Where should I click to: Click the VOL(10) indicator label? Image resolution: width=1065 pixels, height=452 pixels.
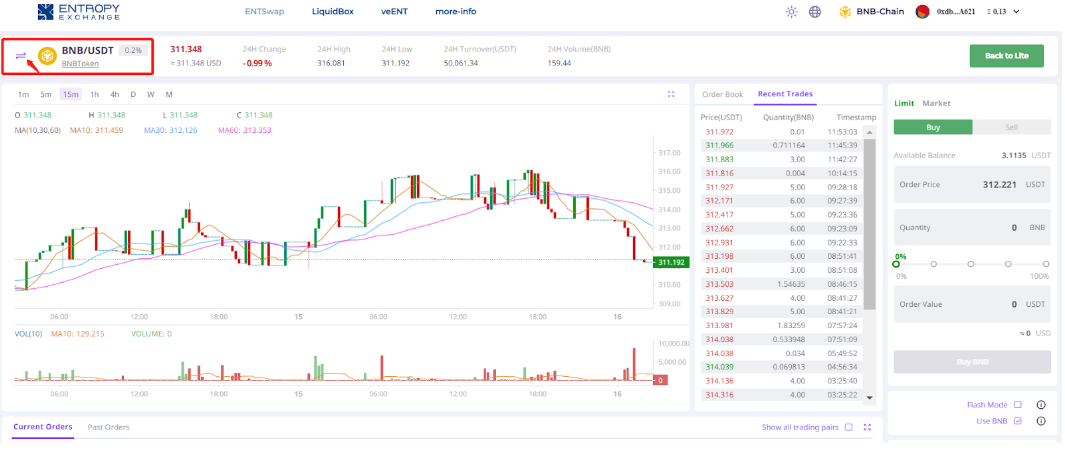tap(29, 334)
